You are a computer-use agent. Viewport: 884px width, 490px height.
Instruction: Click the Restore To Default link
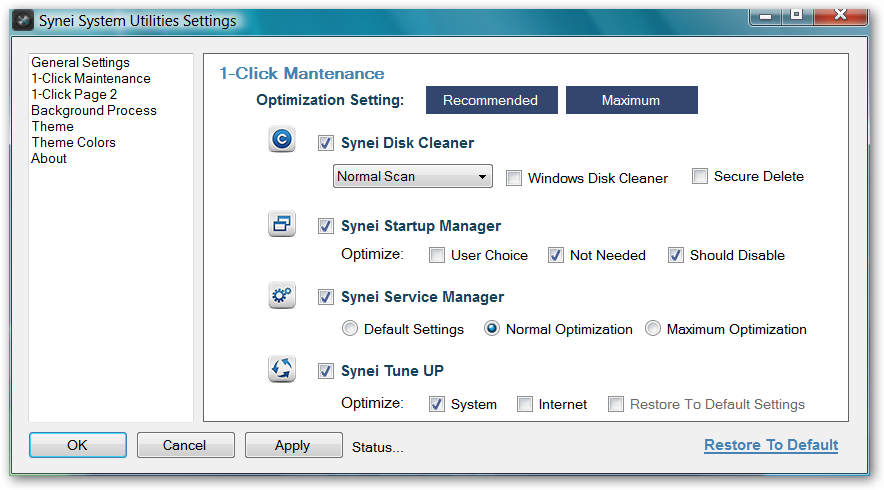coord(771,445)
